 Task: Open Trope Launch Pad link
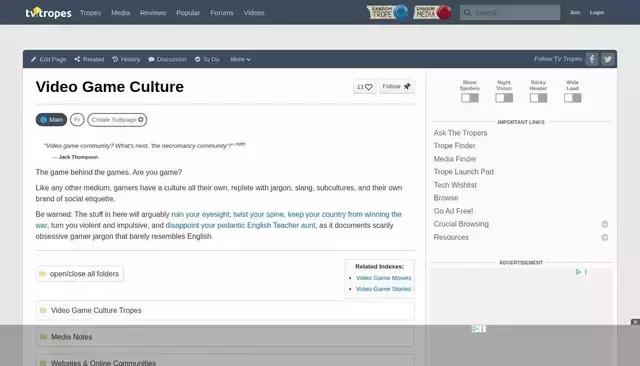click(x=464, y=172)
